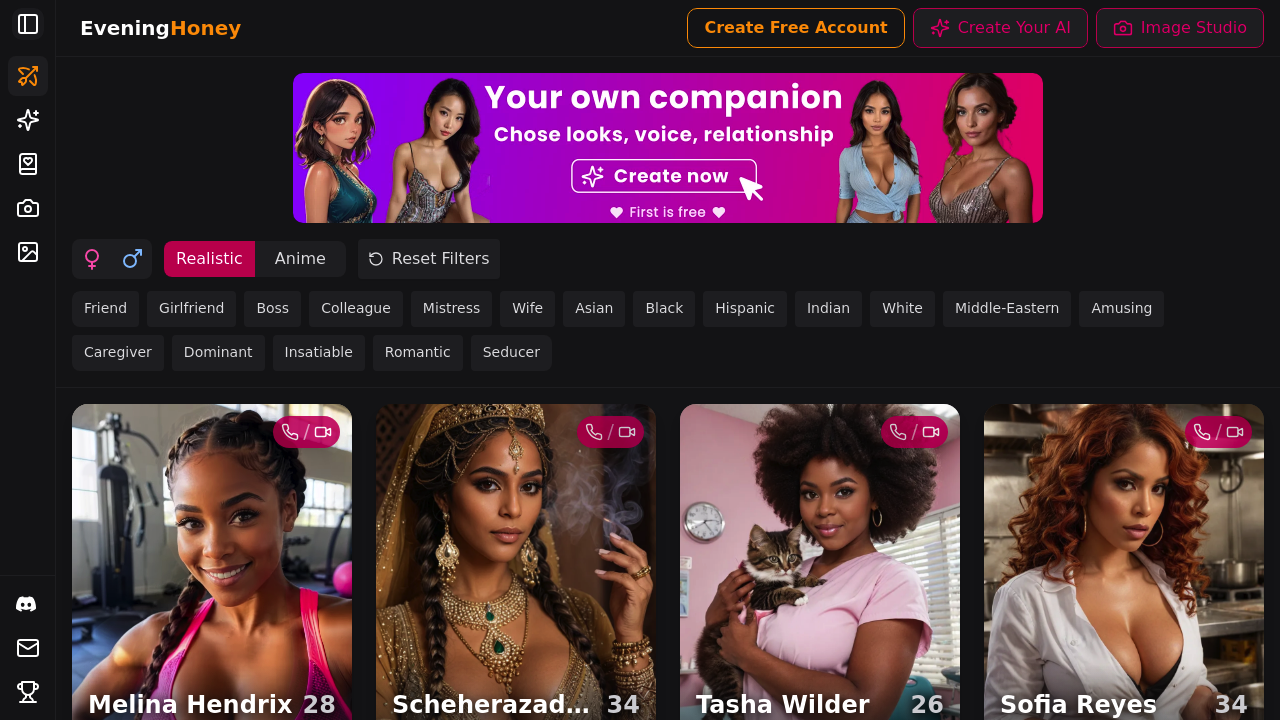Click the mail envelope sidebar icon
Viewport: 1280px width, 720px height.
tap(28, 648)
